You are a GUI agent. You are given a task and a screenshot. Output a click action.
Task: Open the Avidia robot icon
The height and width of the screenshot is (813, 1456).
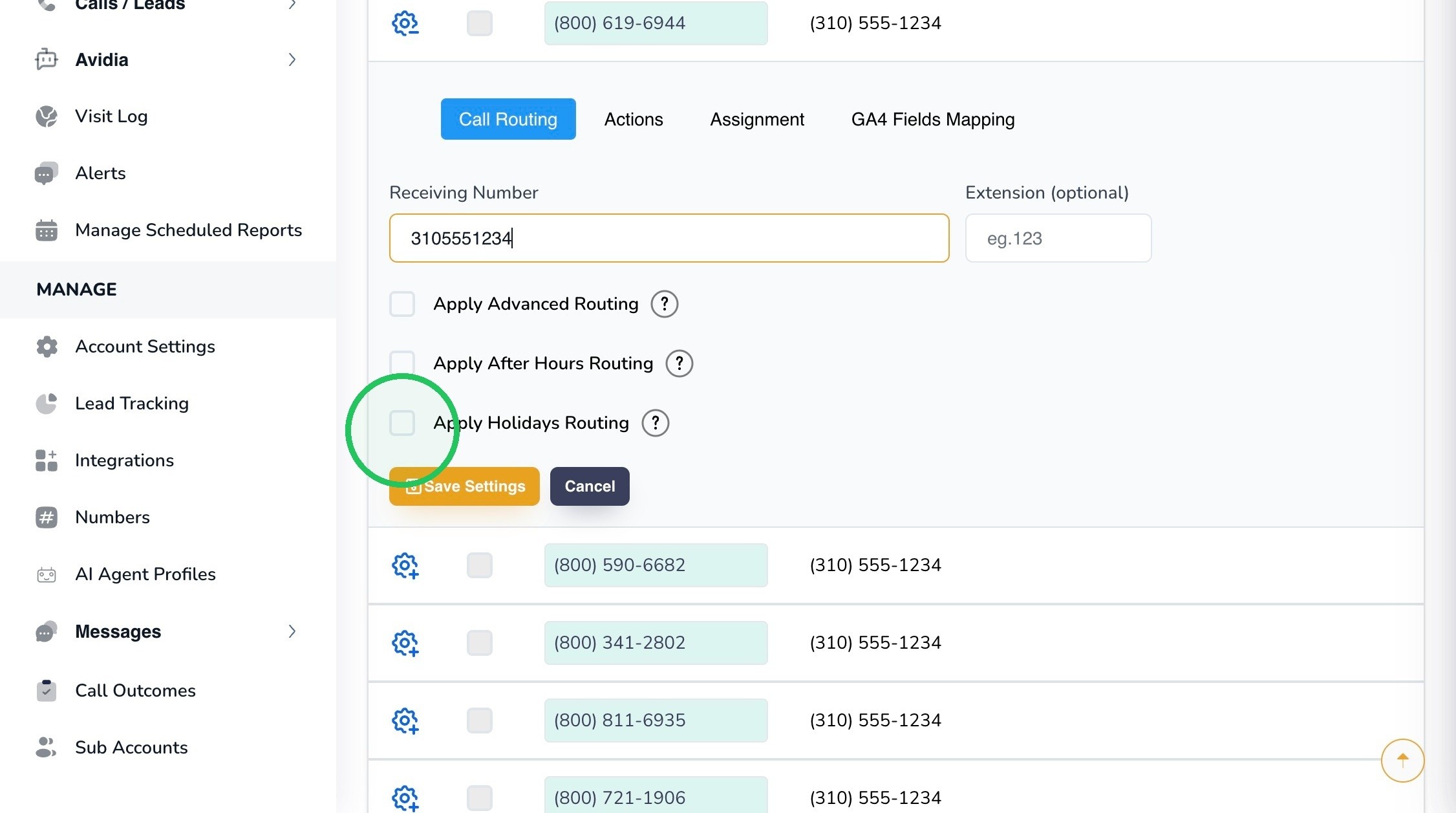47,60
